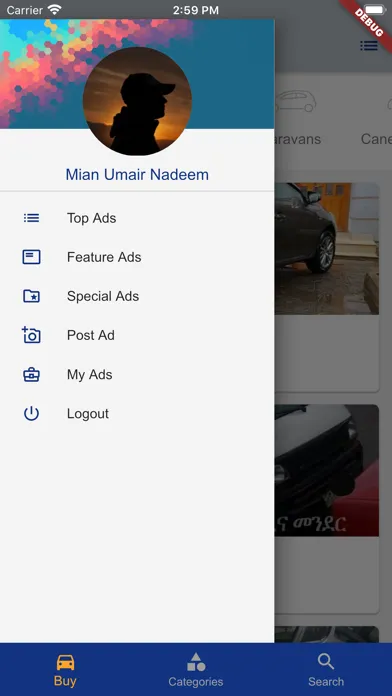Click the My Ads briefcase icon
Viewport: 392px width, 696px height.
[32, 375]
